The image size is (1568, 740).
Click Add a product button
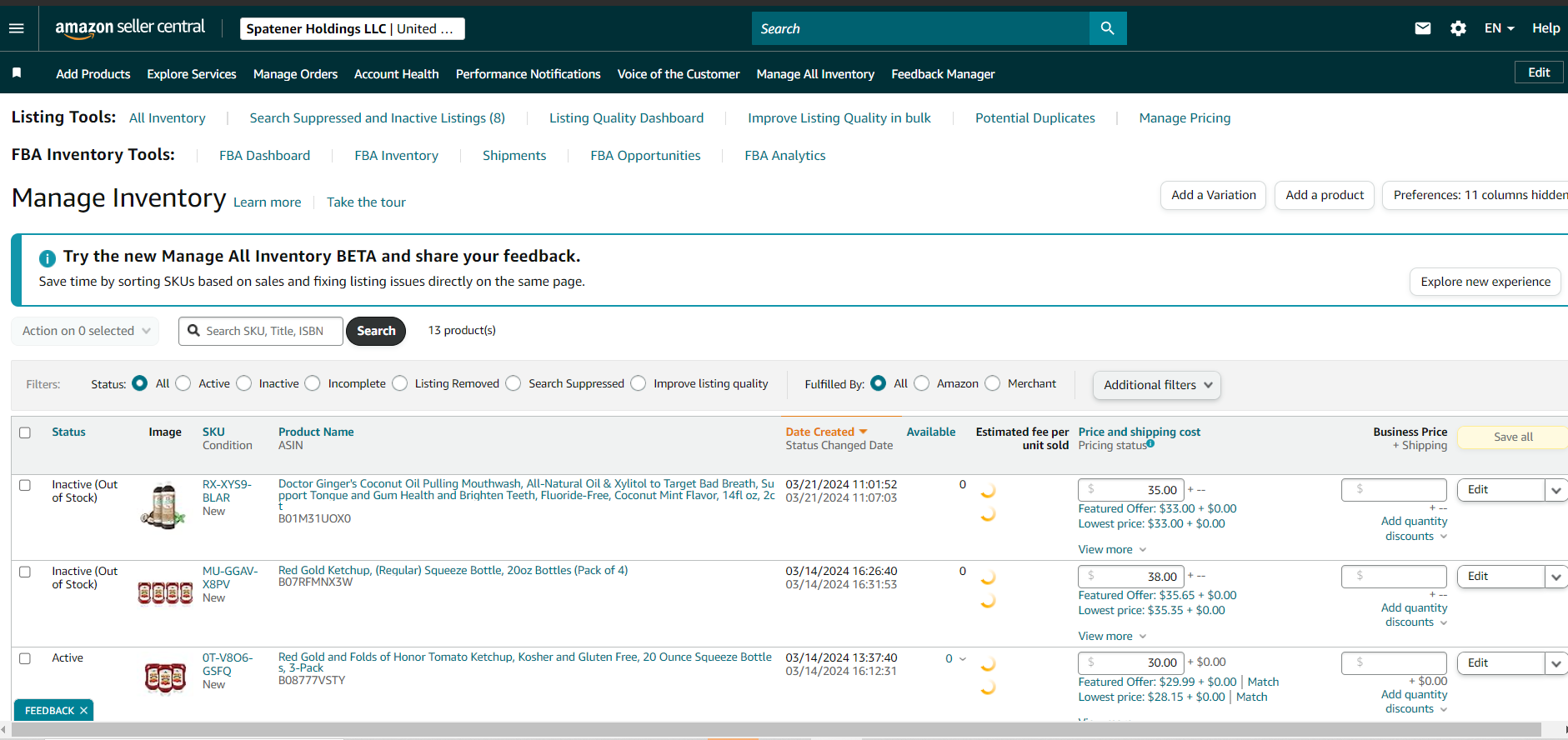click(1325, 195)
